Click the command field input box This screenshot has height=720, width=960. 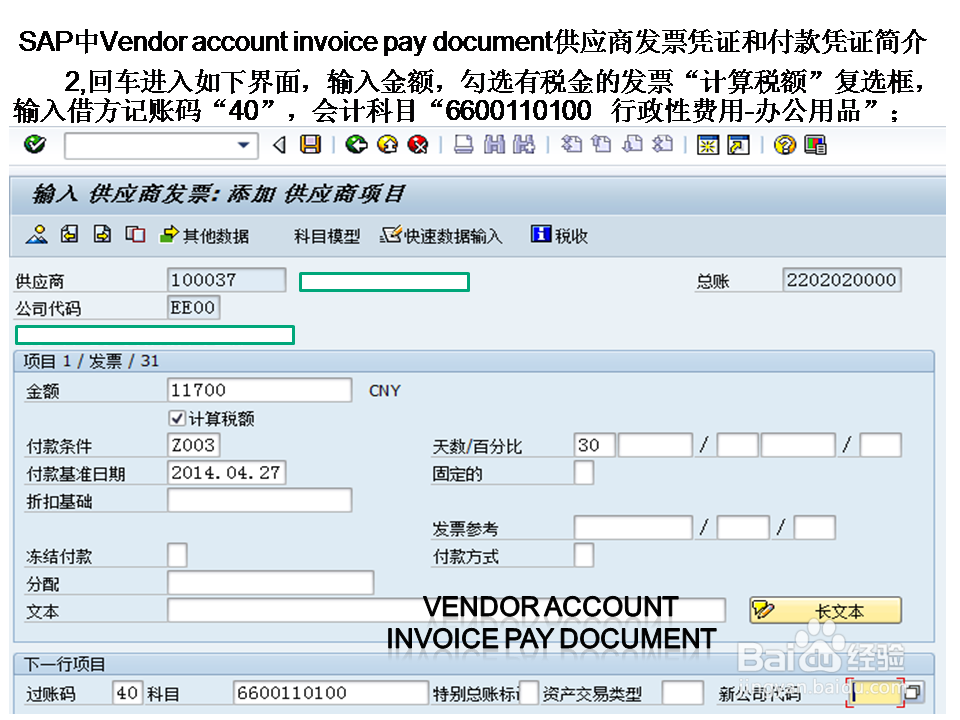161,146
